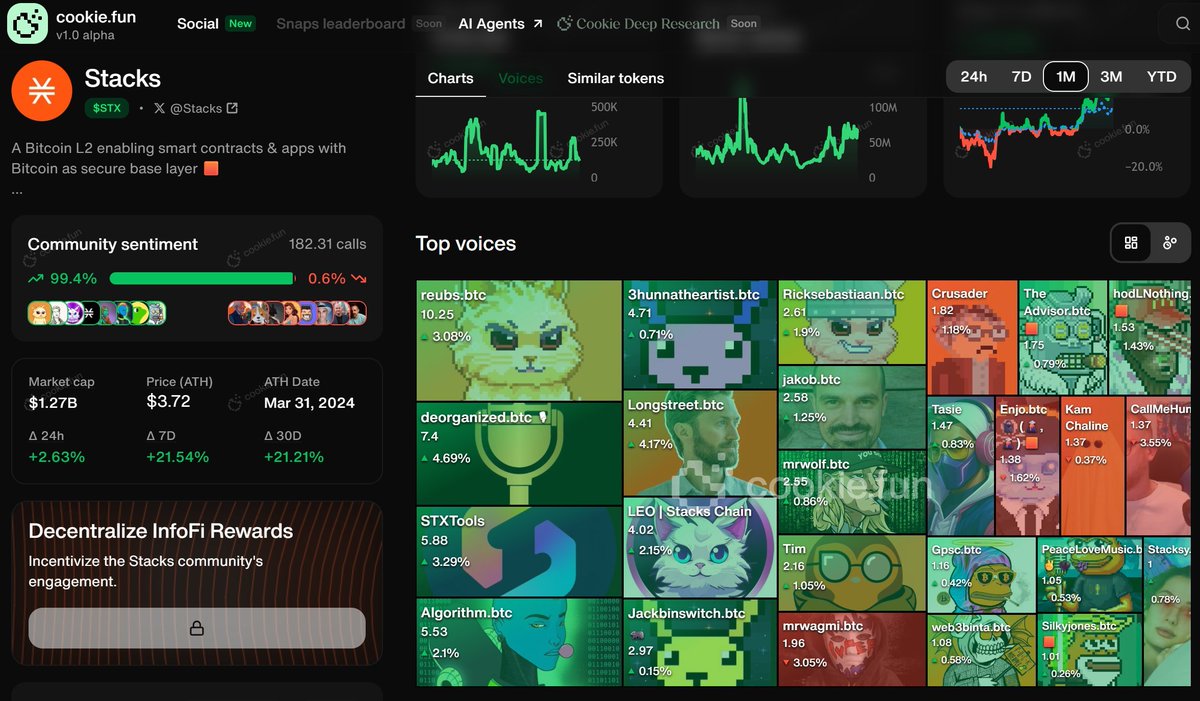Click the +21.54% 7D change value
Image resolution: width=1200 pixels, height=701 pixels.
177,457
